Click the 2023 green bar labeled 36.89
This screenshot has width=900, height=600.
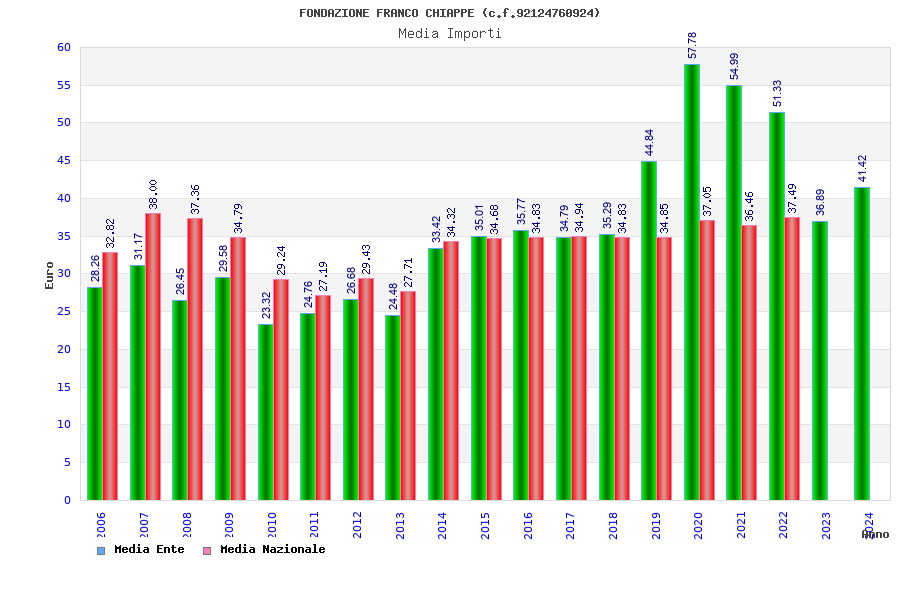pos(820,361)
